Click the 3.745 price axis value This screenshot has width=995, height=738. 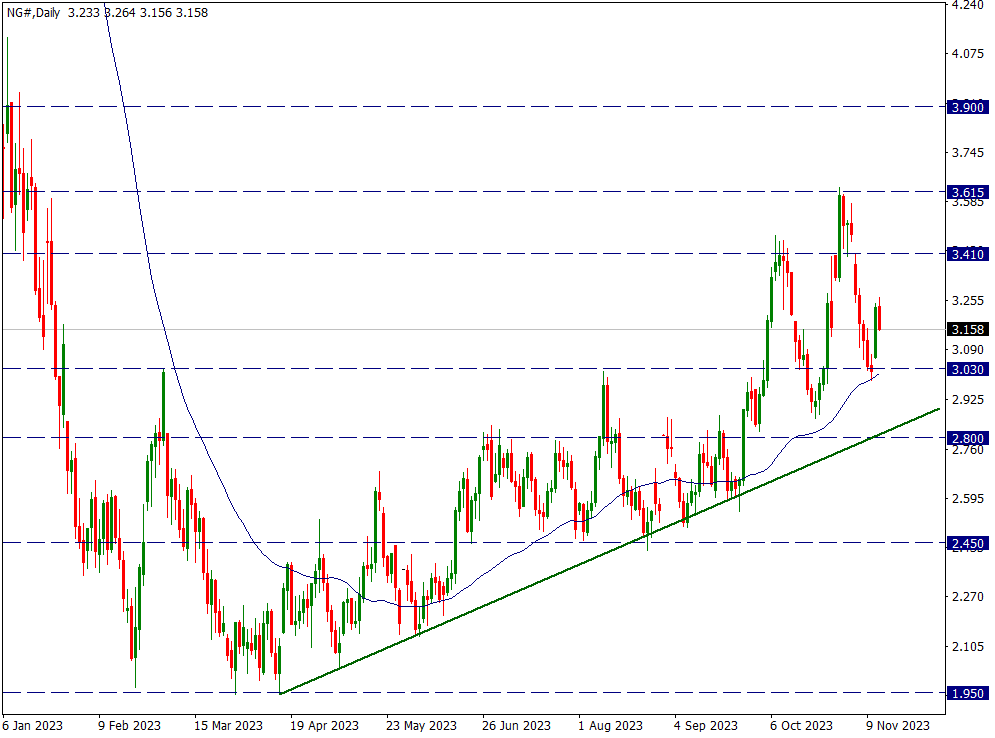[967, 152]
